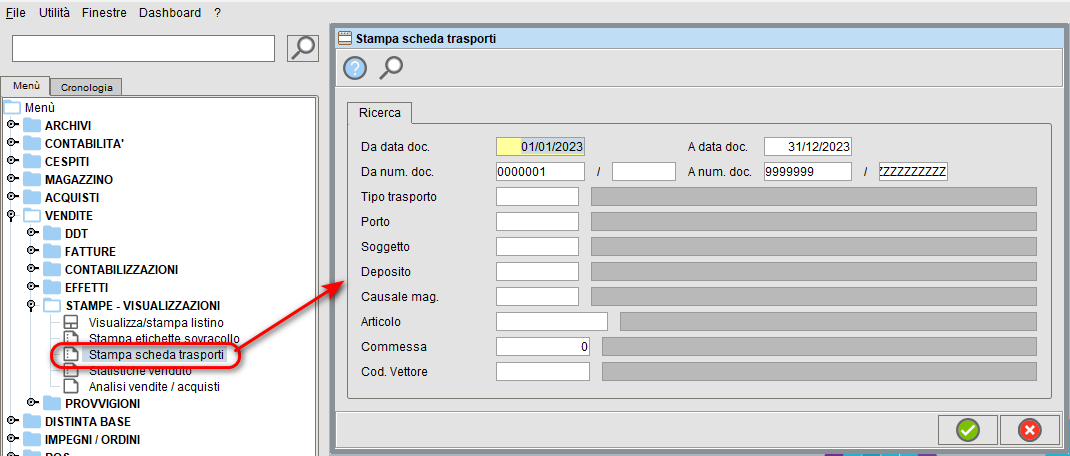Collapse the VENDITE tree node

point(12,216)
